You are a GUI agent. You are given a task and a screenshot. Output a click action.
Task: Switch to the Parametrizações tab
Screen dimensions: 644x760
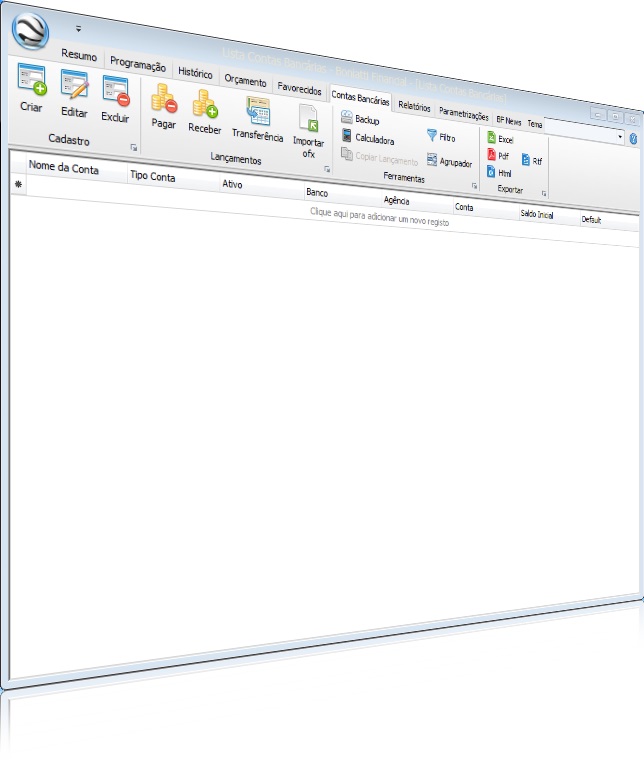point(464,113)
